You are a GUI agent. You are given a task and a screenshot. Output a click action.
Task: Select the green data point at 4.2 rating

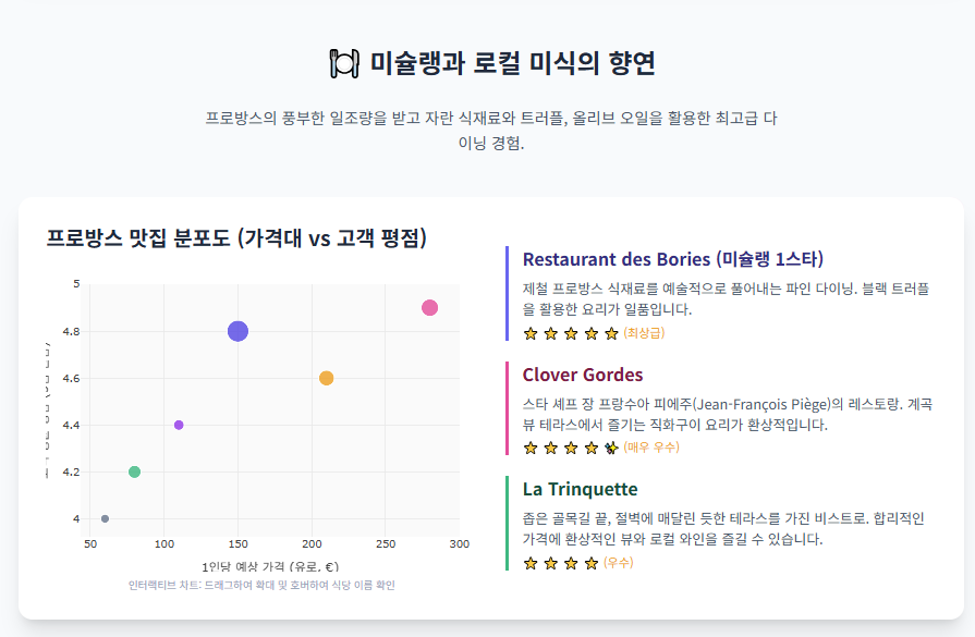[134, 472]
